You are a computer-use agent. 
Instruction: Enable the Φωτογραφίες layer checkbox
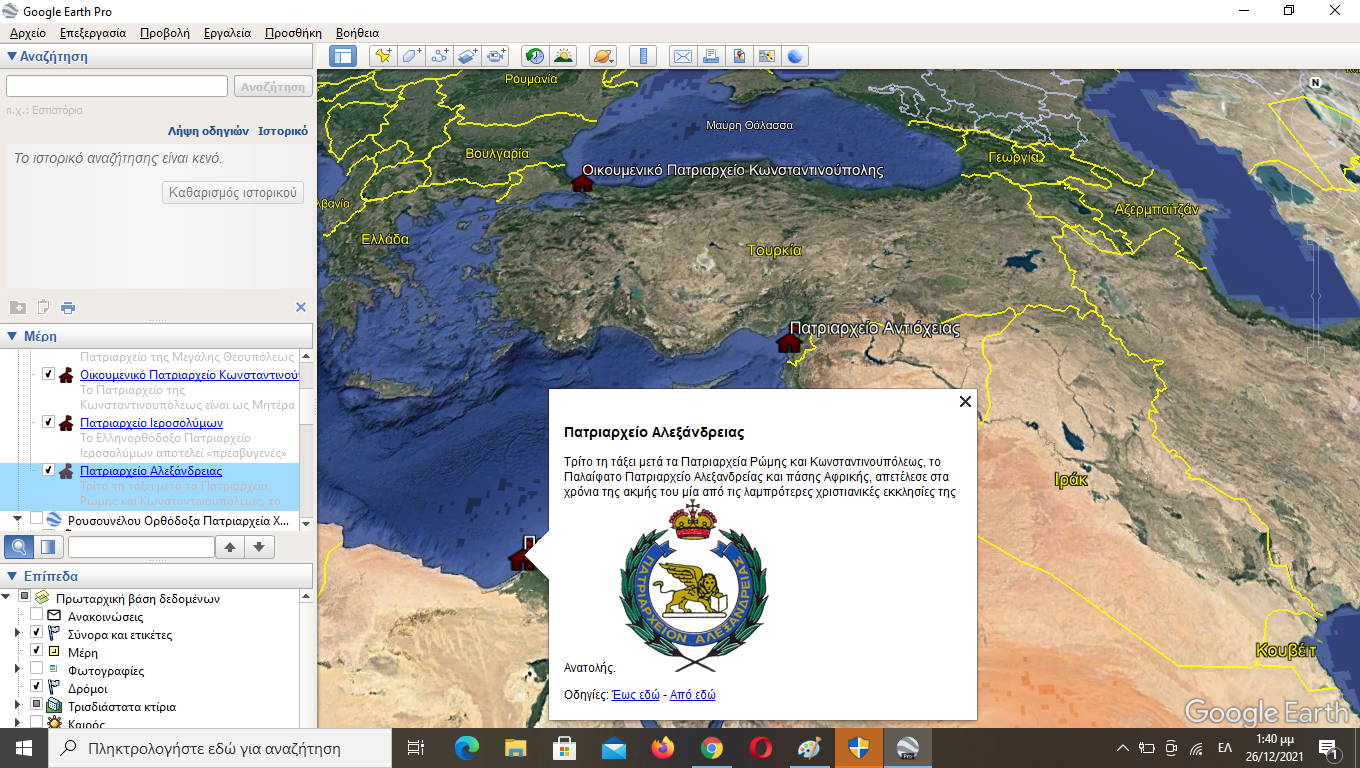36,670
